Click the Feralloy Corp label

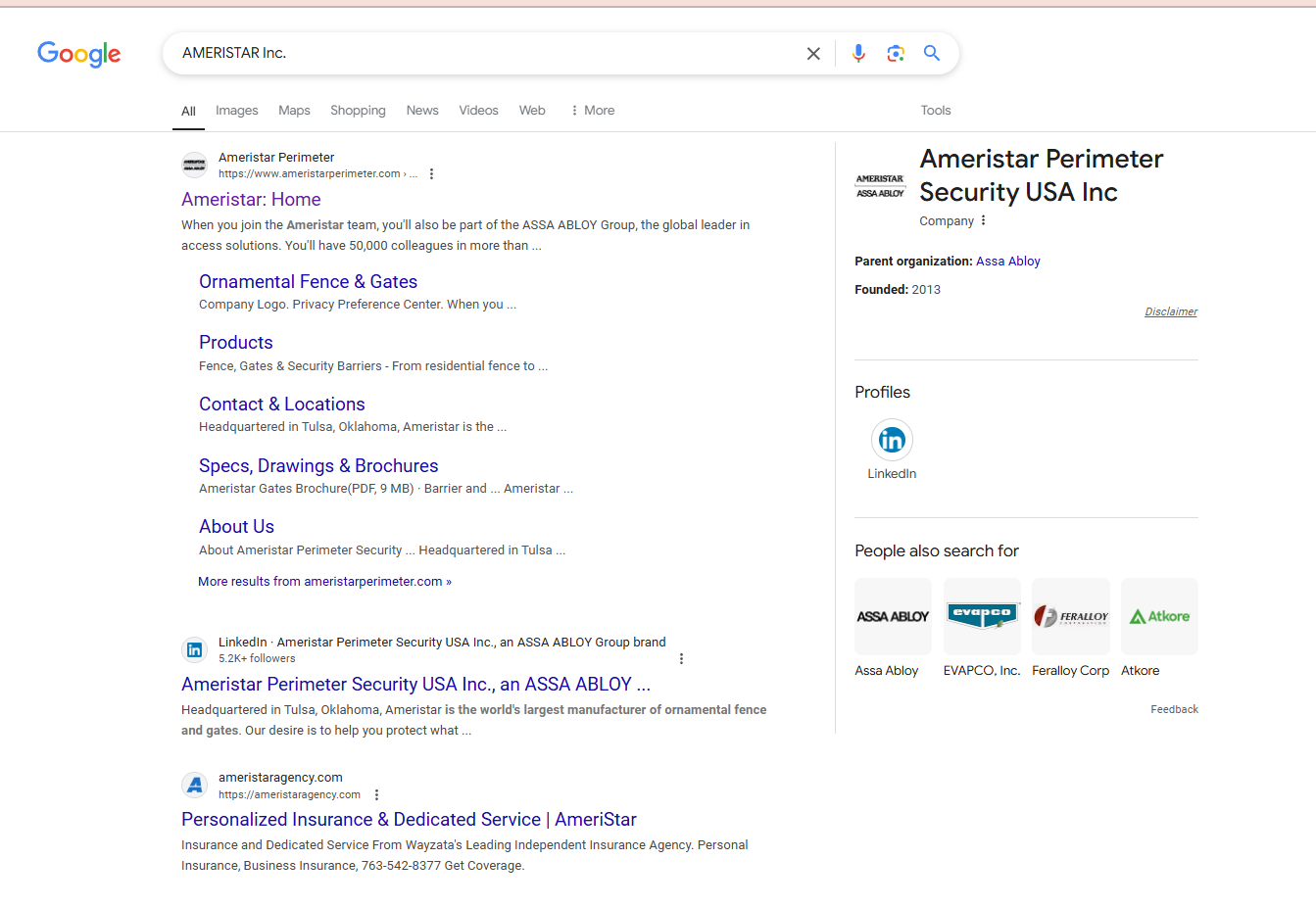point(1070,671)
